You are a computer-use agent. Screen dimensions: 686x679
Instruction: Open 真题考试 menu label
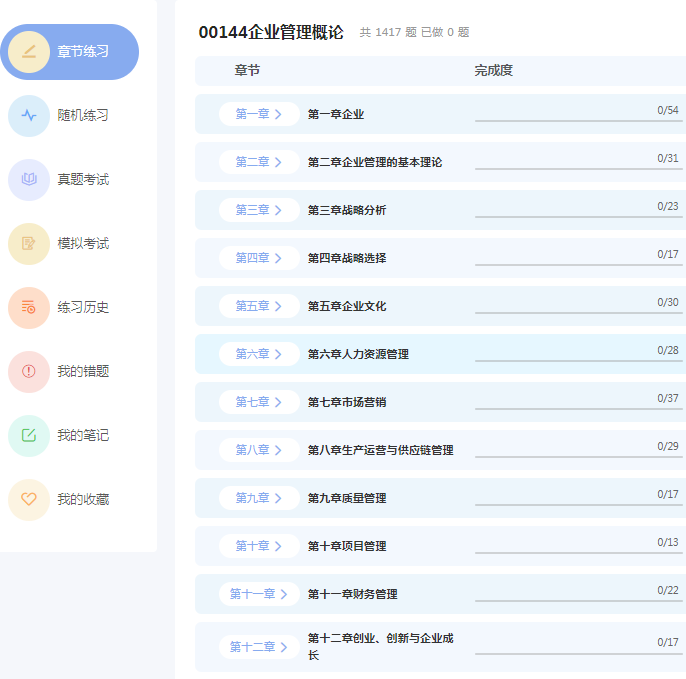click(83, 179)
